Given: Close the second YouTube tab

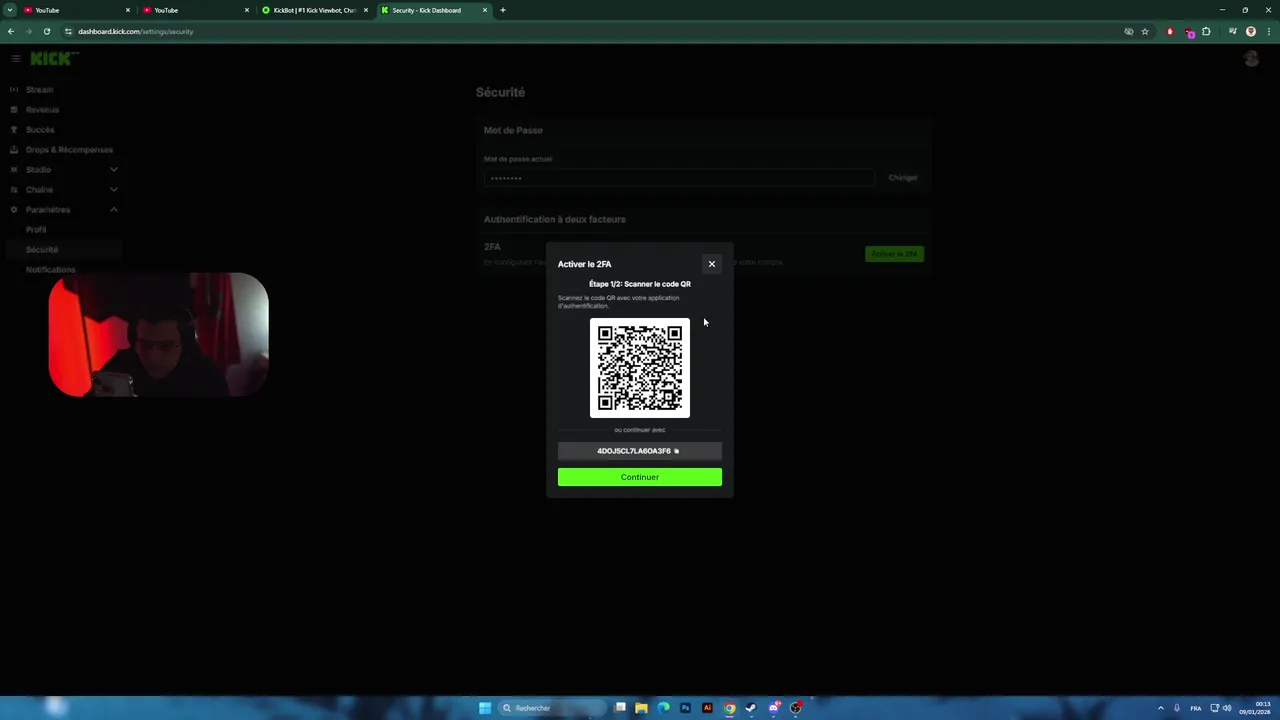Looking at the screenshot, I should [247, 10].
